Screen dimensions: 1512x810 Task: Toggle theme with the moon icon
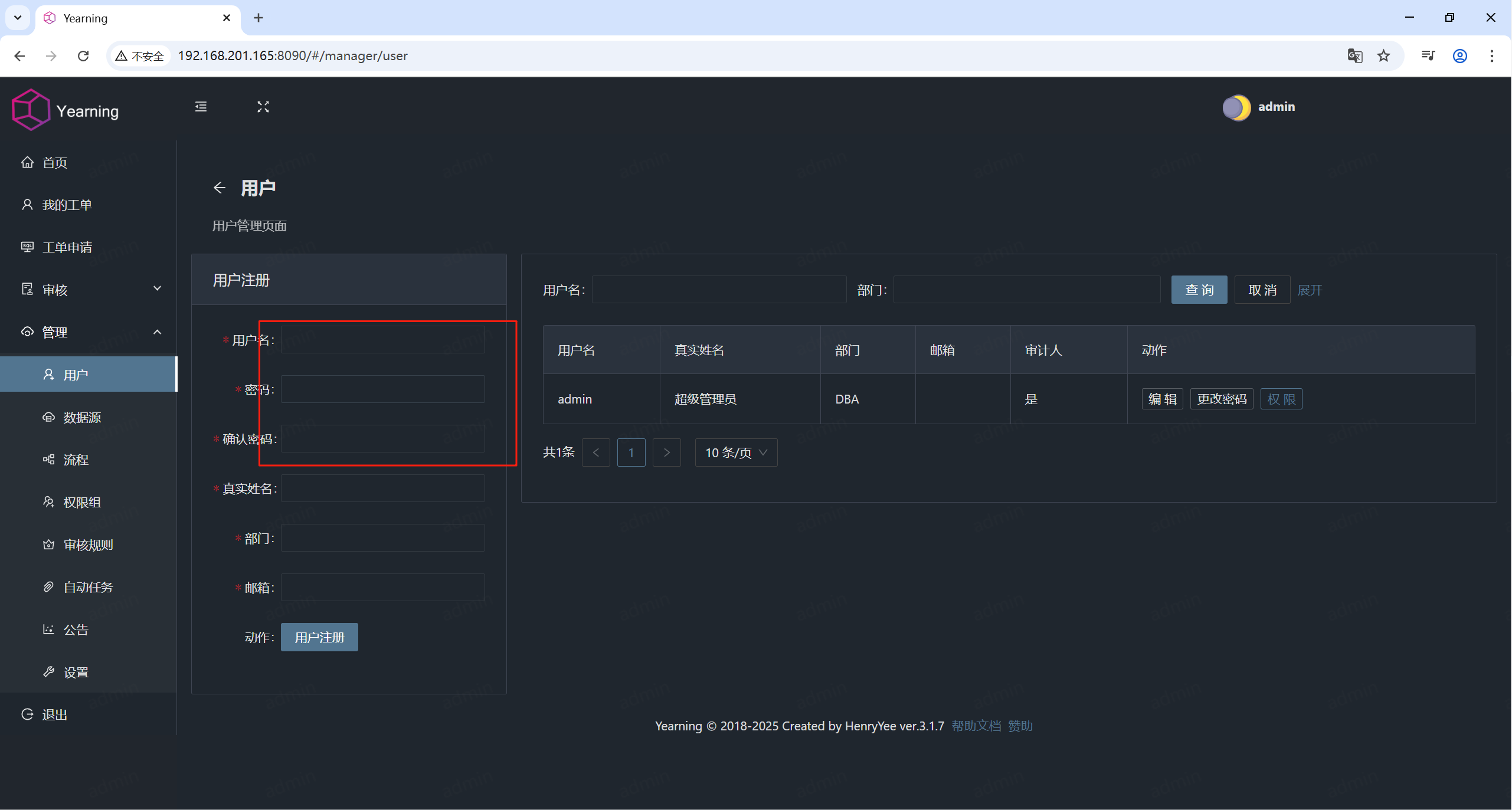[1237, 107]
